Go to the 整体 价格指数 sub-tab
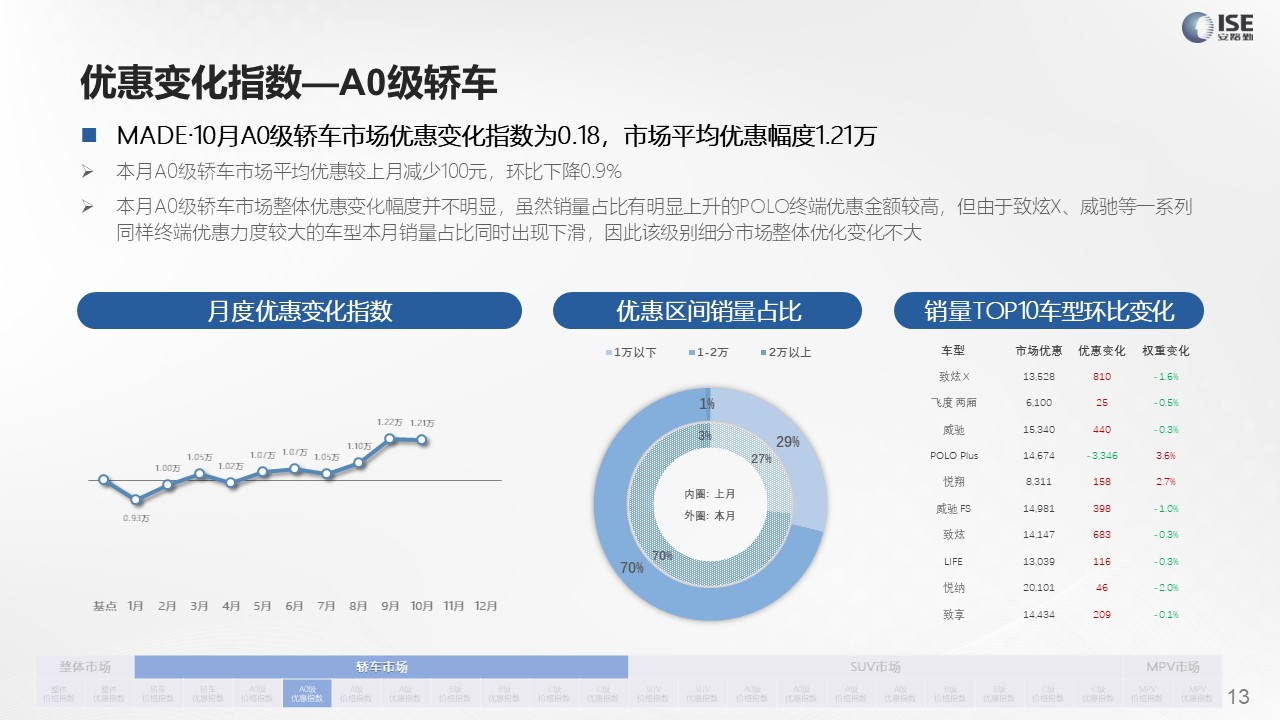Screen dimensions: 1280x720 pos(60,694)
